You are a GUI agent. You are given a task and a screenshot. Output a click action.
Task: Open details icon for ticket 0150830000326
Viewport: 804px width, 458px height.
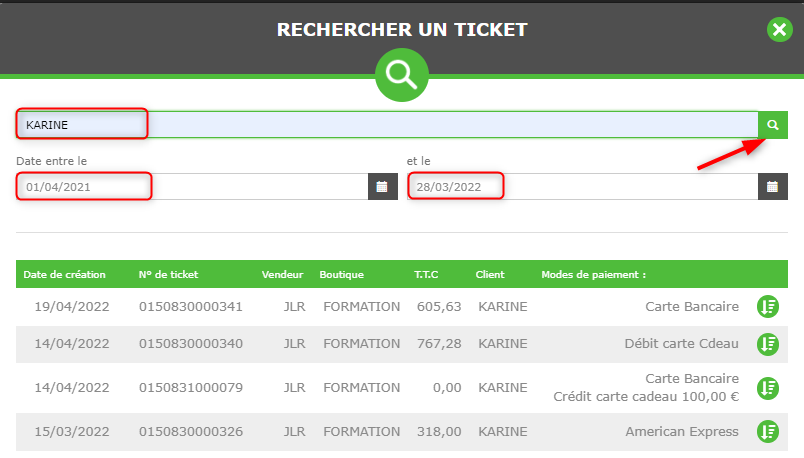[768, 431]
